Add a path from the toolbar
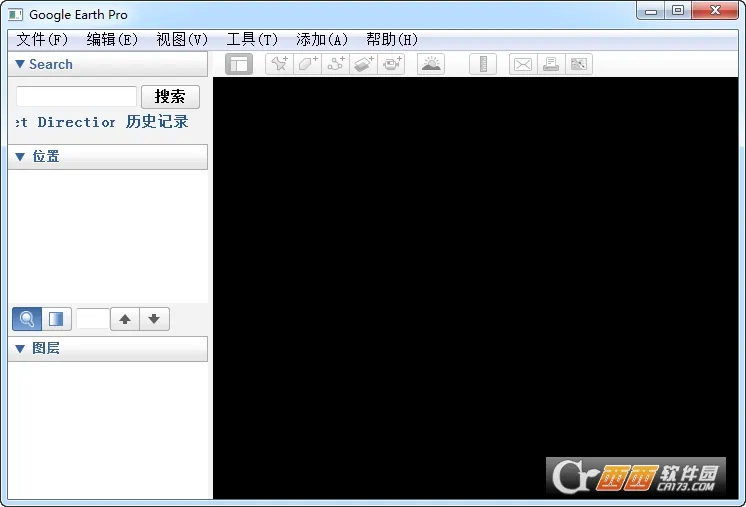746x507 pixels. click(335, 64)
